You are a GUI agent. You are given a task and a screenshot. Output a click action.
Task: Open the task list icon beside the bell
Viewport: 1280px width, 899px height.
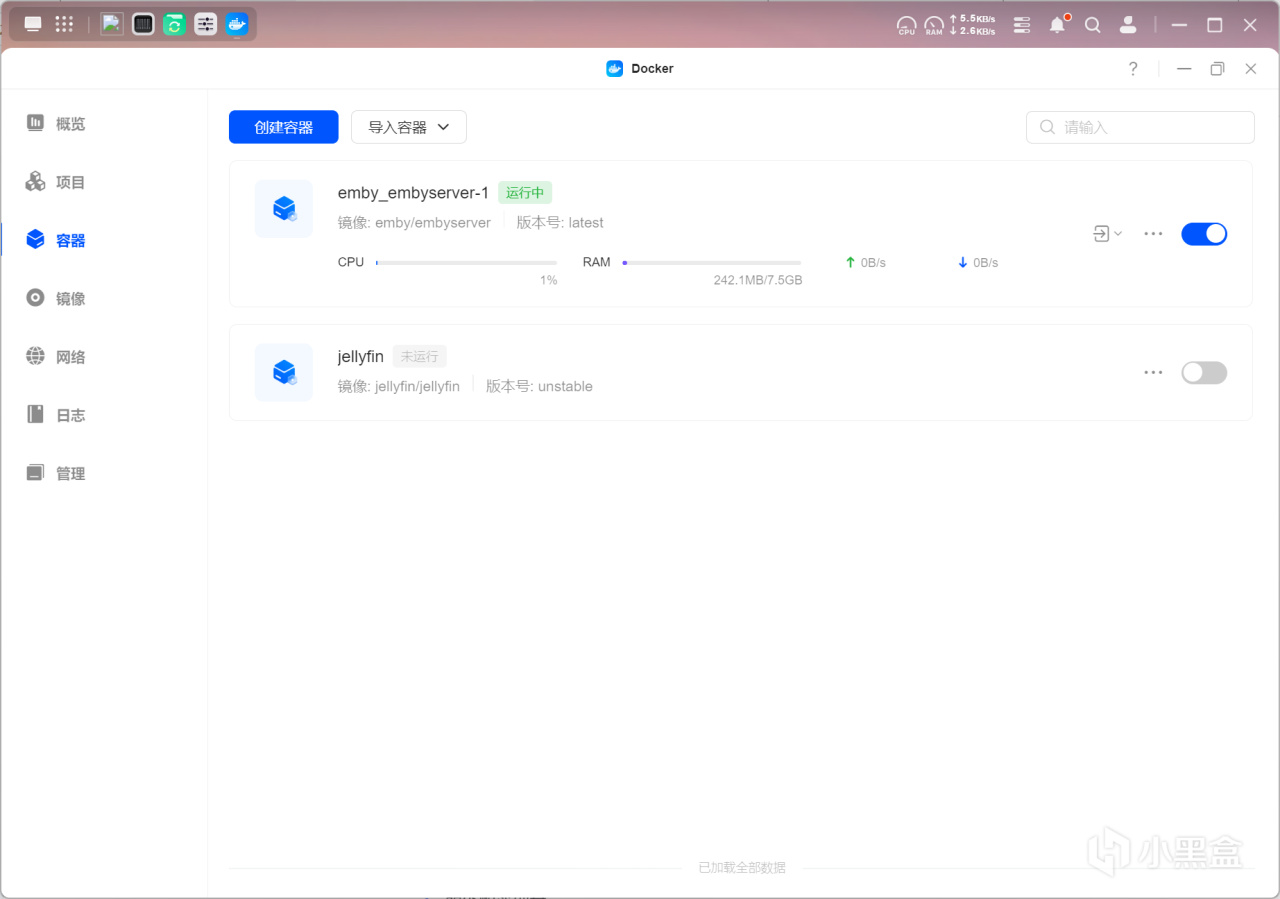pyautogui.click(x=1022, y=25)
